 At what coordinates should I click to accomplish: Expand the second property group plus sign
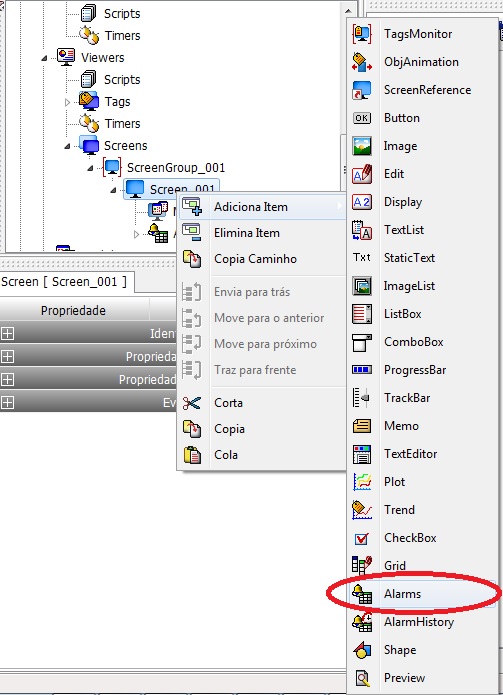click(x=8, y=357)
